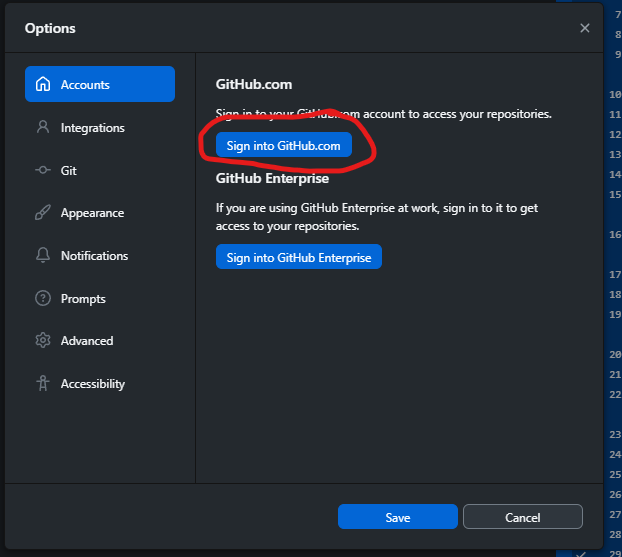Select the Notifications tab

[100, 255]
